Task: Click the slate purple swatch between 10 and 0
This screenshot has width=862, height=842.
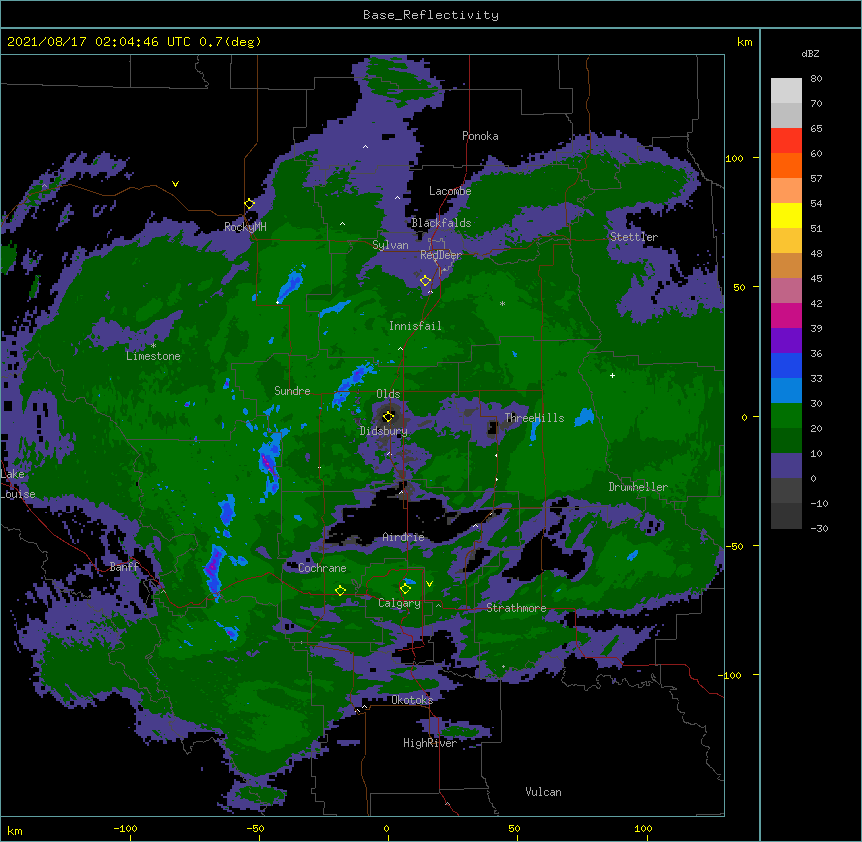Action: tap(786, 466)
